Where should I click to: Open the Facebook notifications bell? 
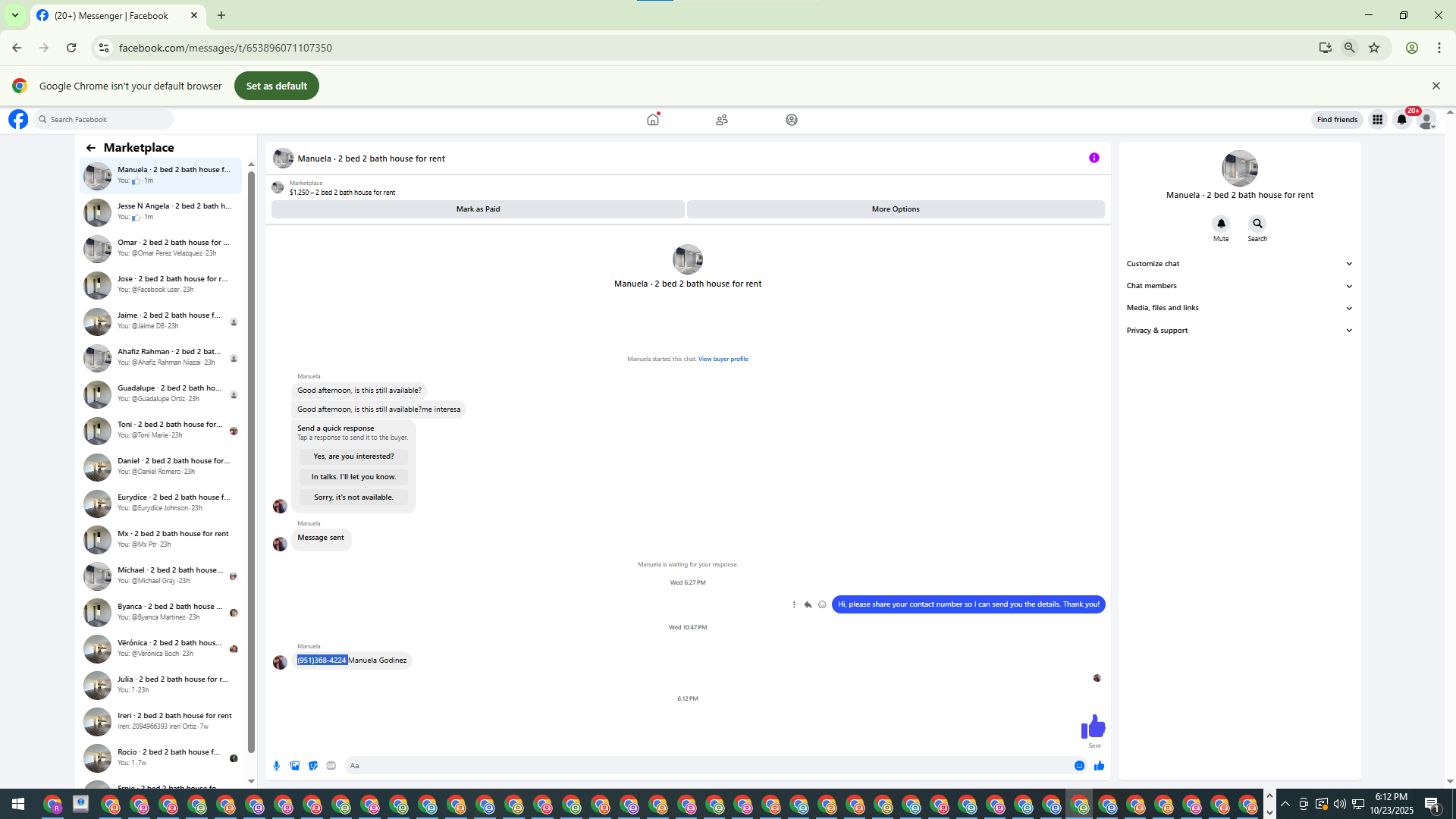coord(1402,120)
